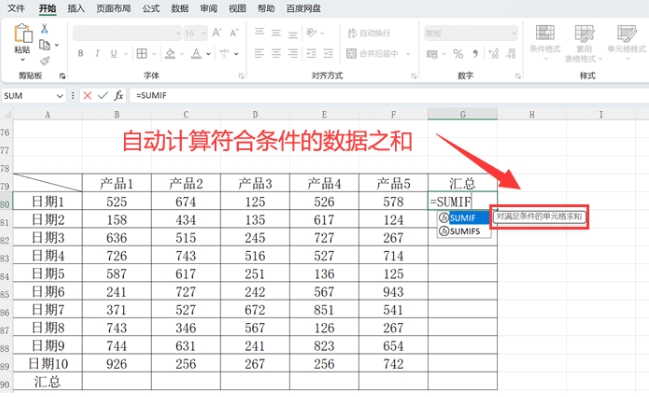Open the Name Box dropdown arrow
649x397 pixels.
coord(59,96)
